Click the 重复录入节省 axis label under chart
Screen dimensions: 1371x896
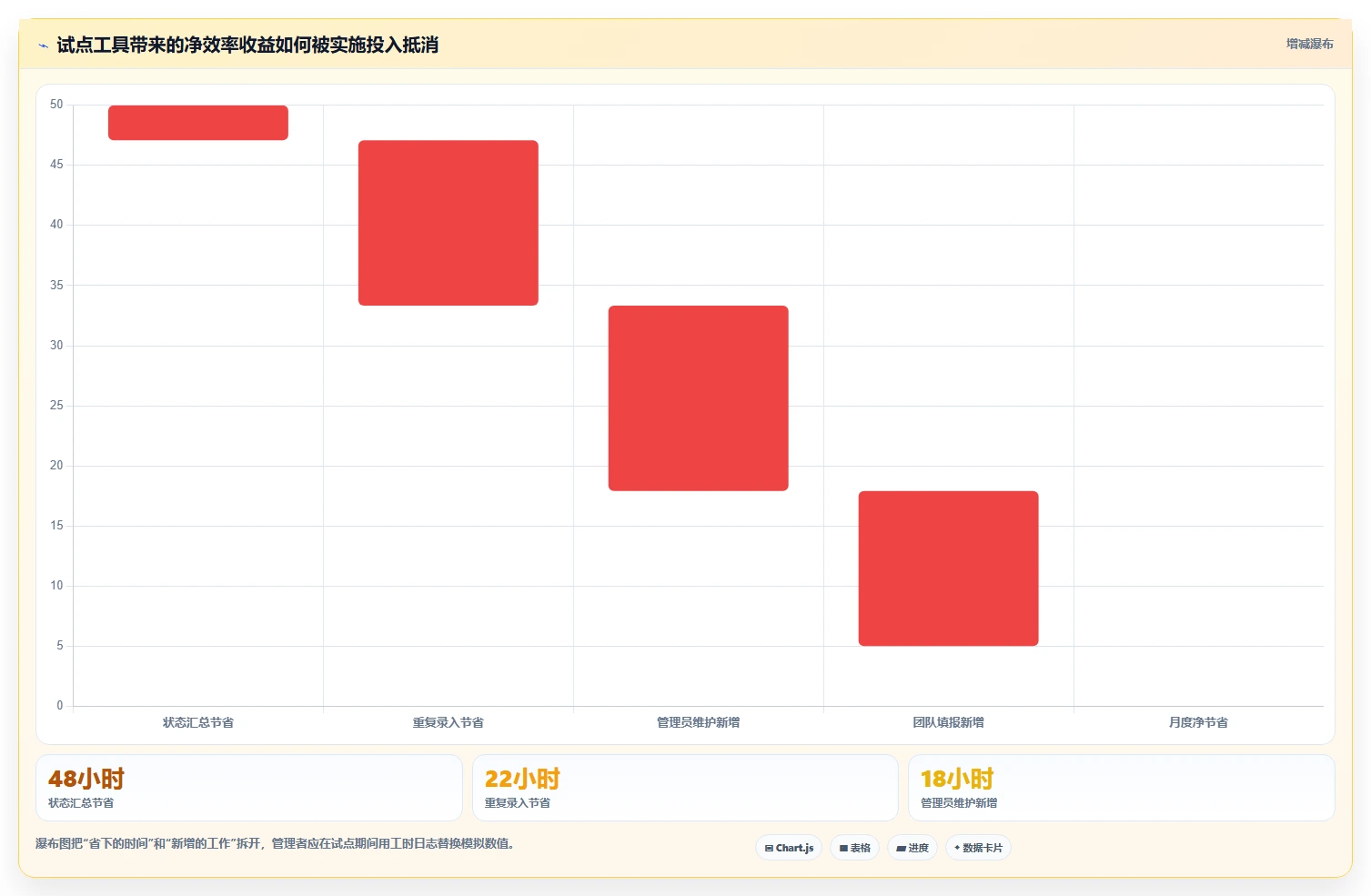pyautogui.click(x=449, y=722)
